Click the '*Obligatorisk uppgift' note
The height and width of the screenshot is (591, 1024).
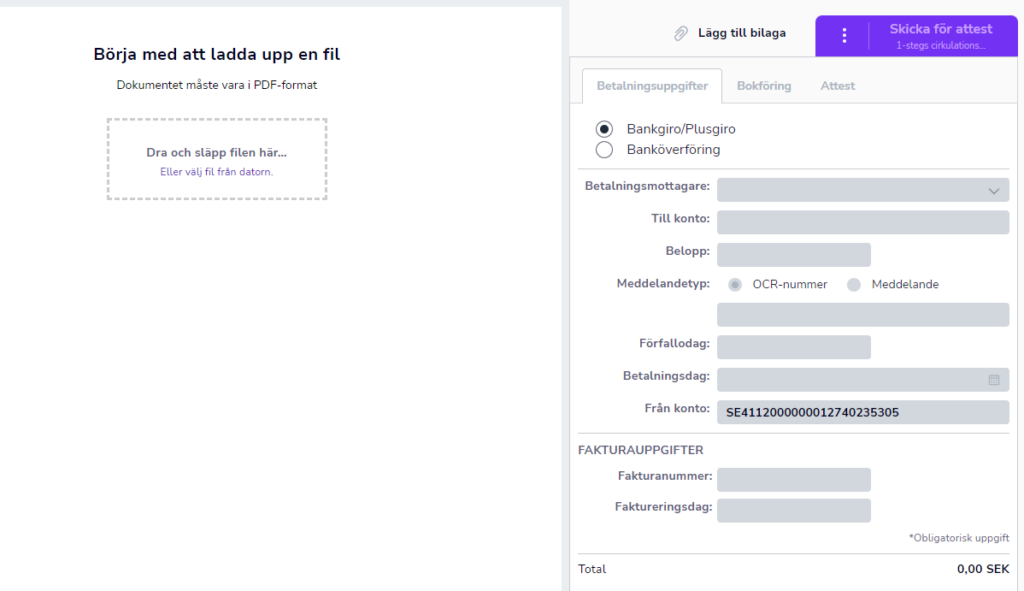(x=959, y=538)
